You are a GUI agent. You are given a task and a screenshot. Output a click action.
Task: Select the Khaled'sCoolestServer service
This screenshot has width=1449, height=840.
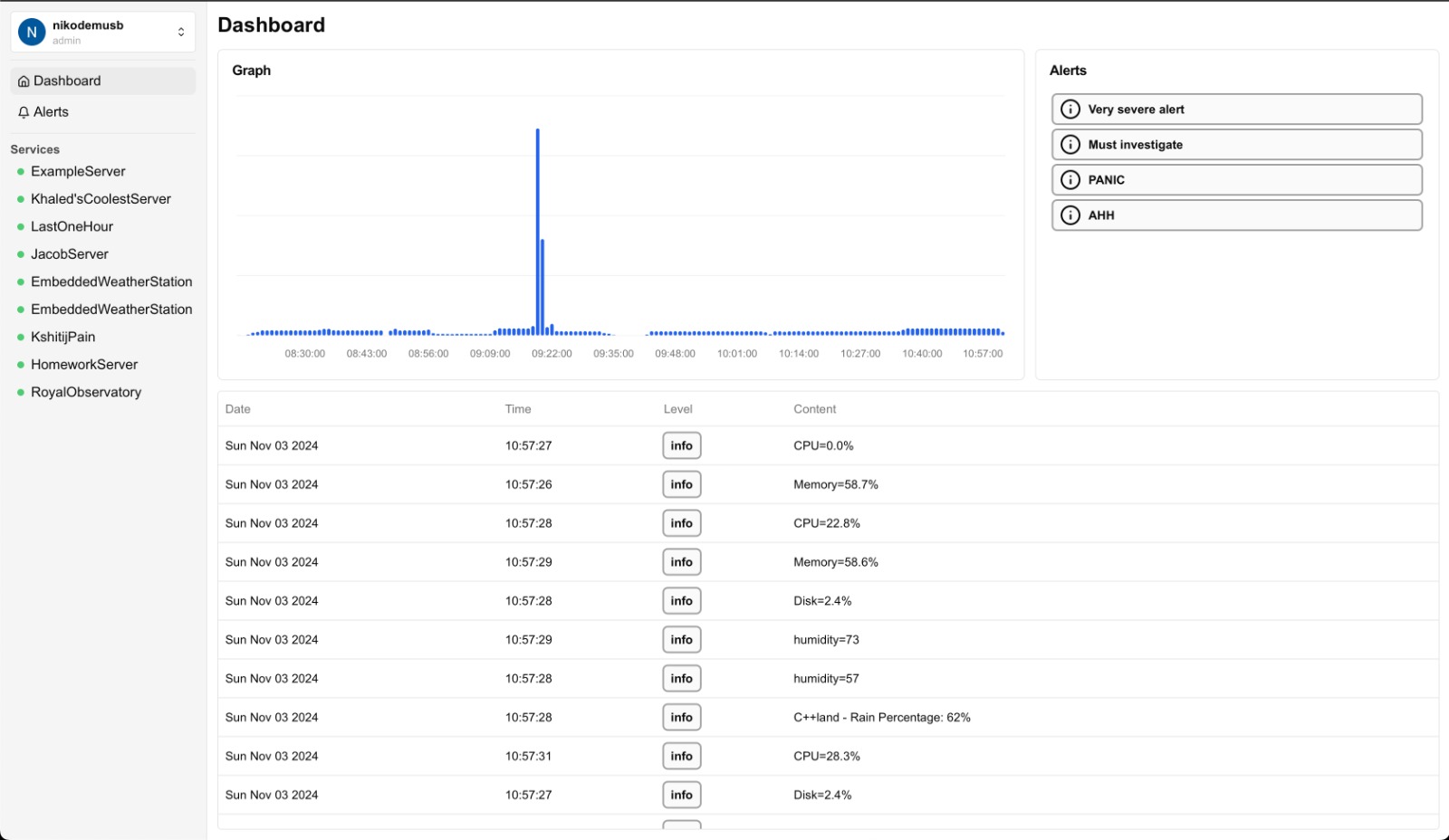[x=101, y=199]
